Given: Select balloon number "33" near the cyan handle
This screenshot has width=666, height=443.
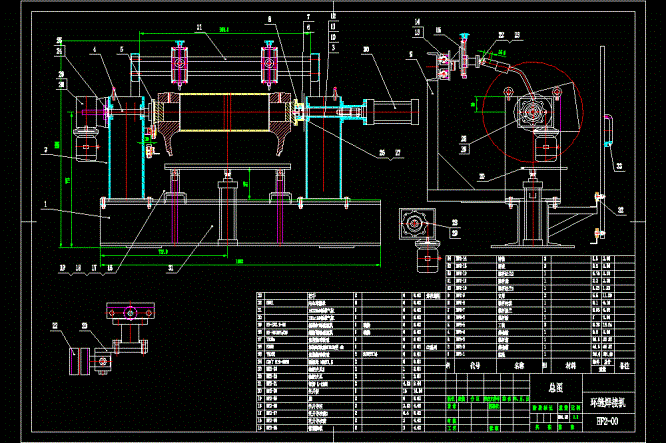Looking at the screenshot, I should click(619, 166).
